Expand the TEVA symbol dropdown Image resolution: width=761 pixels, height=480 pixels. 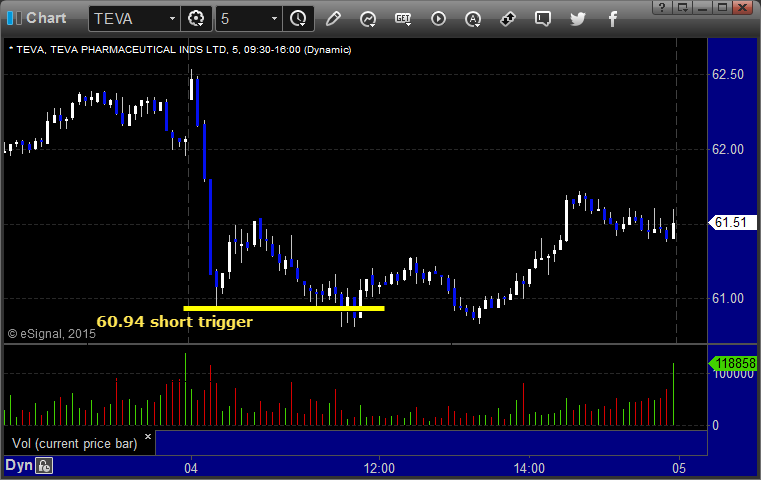172,19
